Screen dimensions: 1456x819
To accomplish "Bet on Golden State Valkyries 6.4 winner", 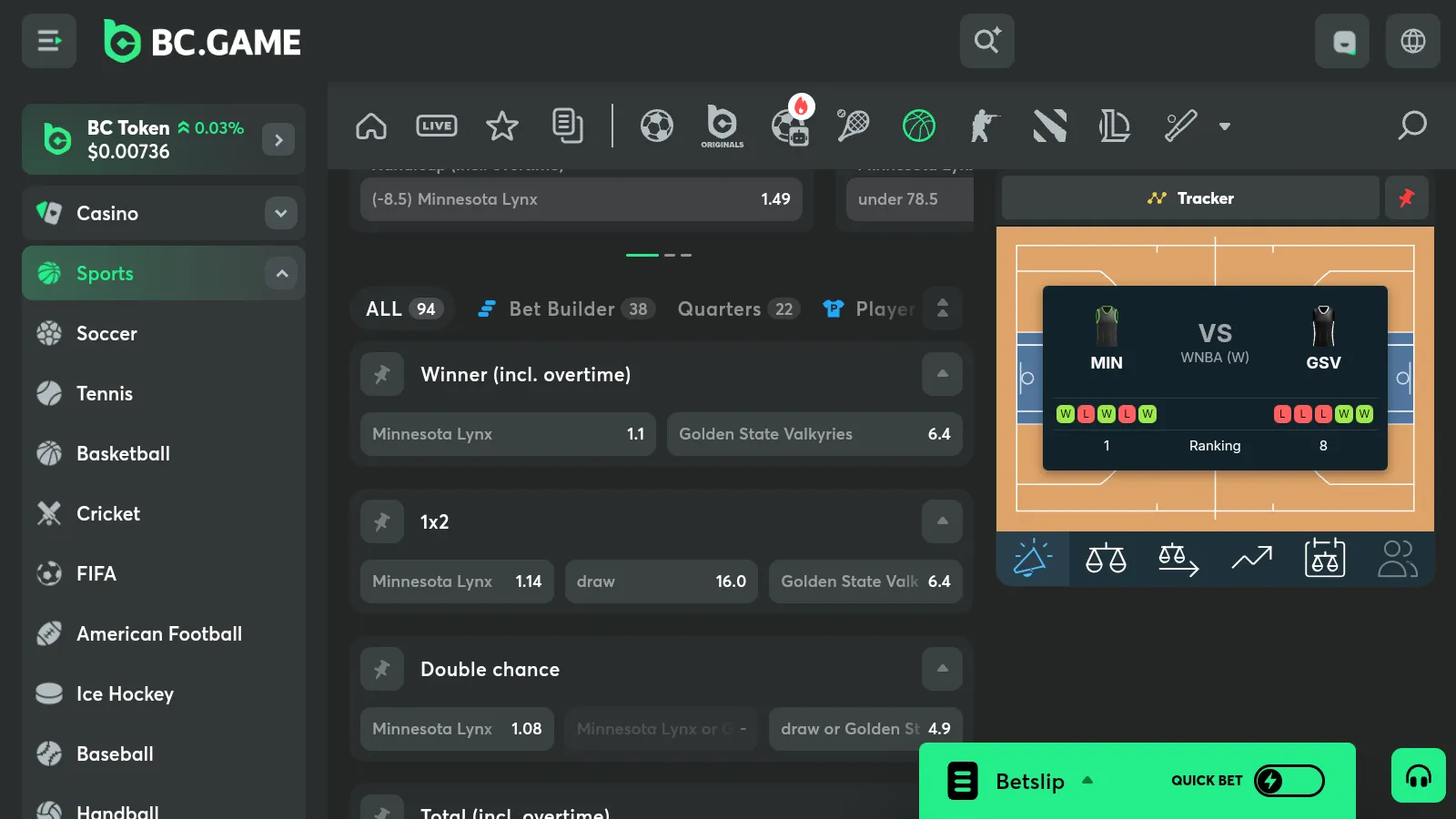I will tap(814, 434).
